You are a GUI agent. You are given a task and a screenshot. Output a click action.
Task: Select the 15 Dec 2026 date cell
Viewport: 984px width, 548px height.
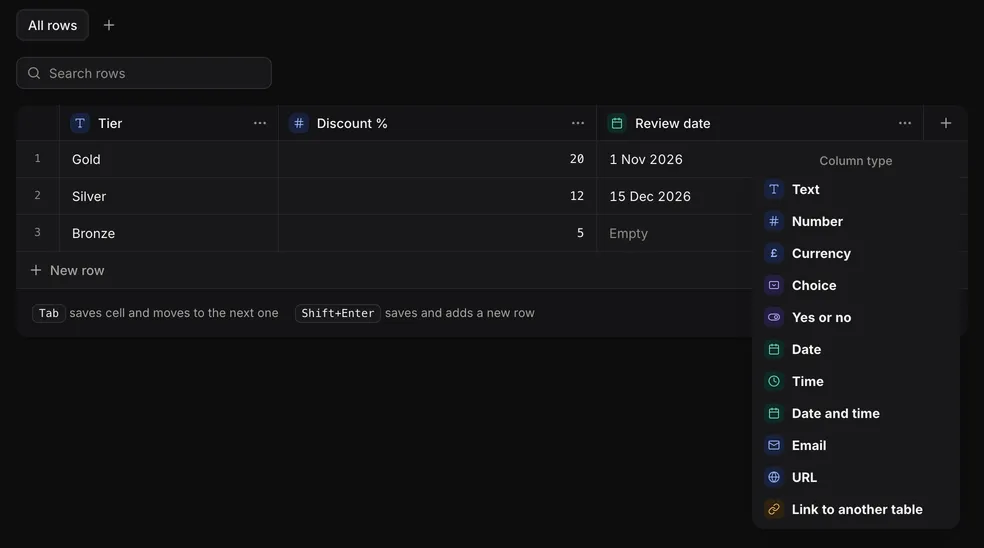(x=675, y=196)
